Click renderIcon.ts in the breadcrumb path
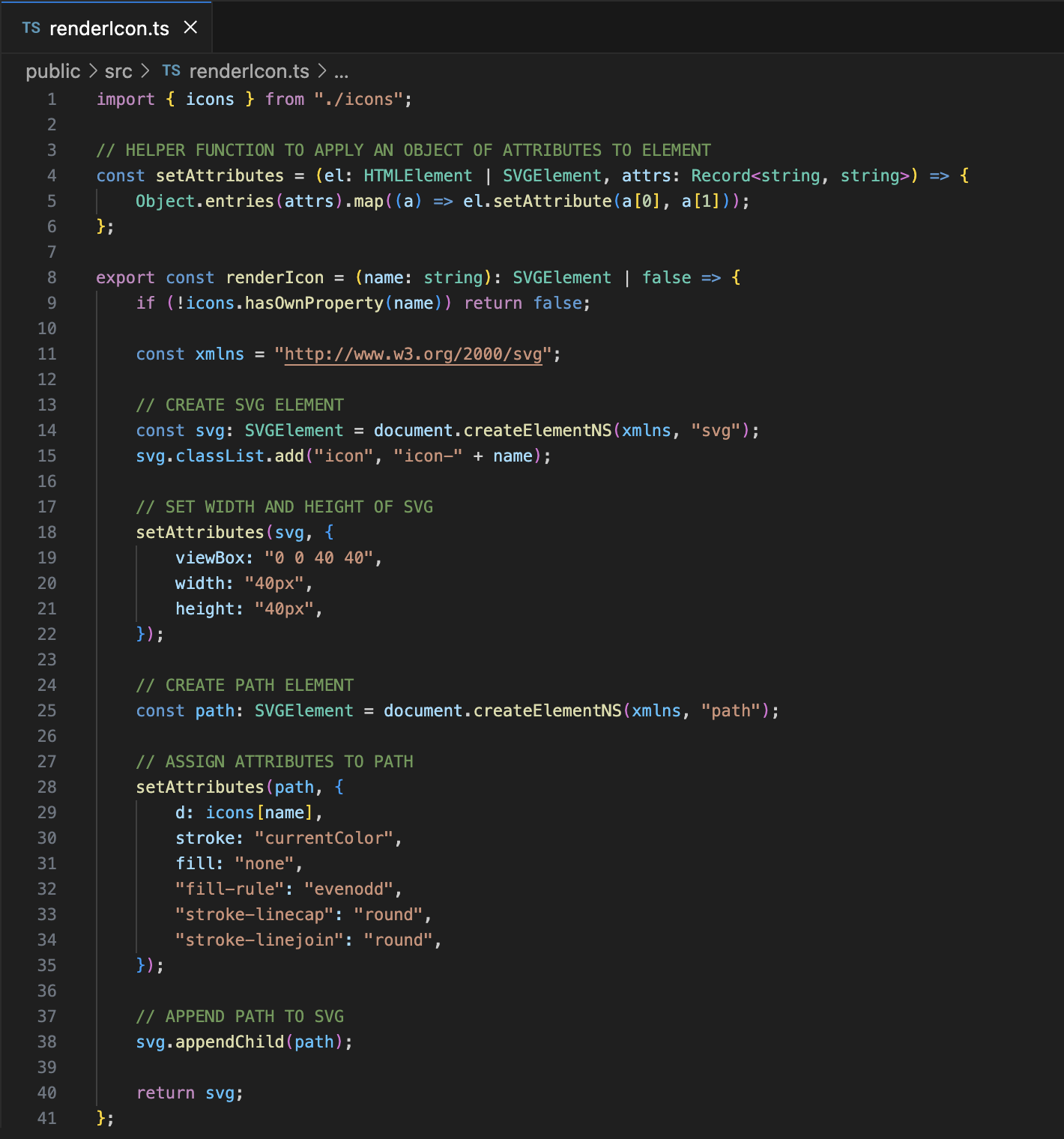This screenshot has width=1064, height=1139. [x=249, y=71]
